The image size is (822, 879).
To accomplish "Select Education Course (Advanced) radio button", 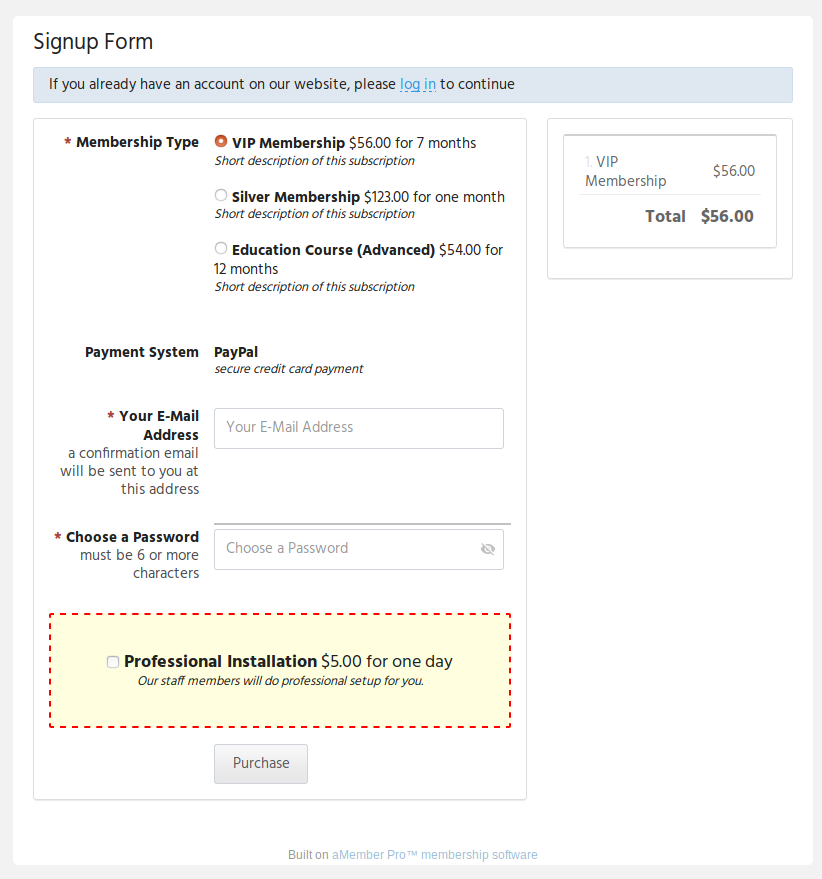I will pyautogui.click(x=221, y=248).
